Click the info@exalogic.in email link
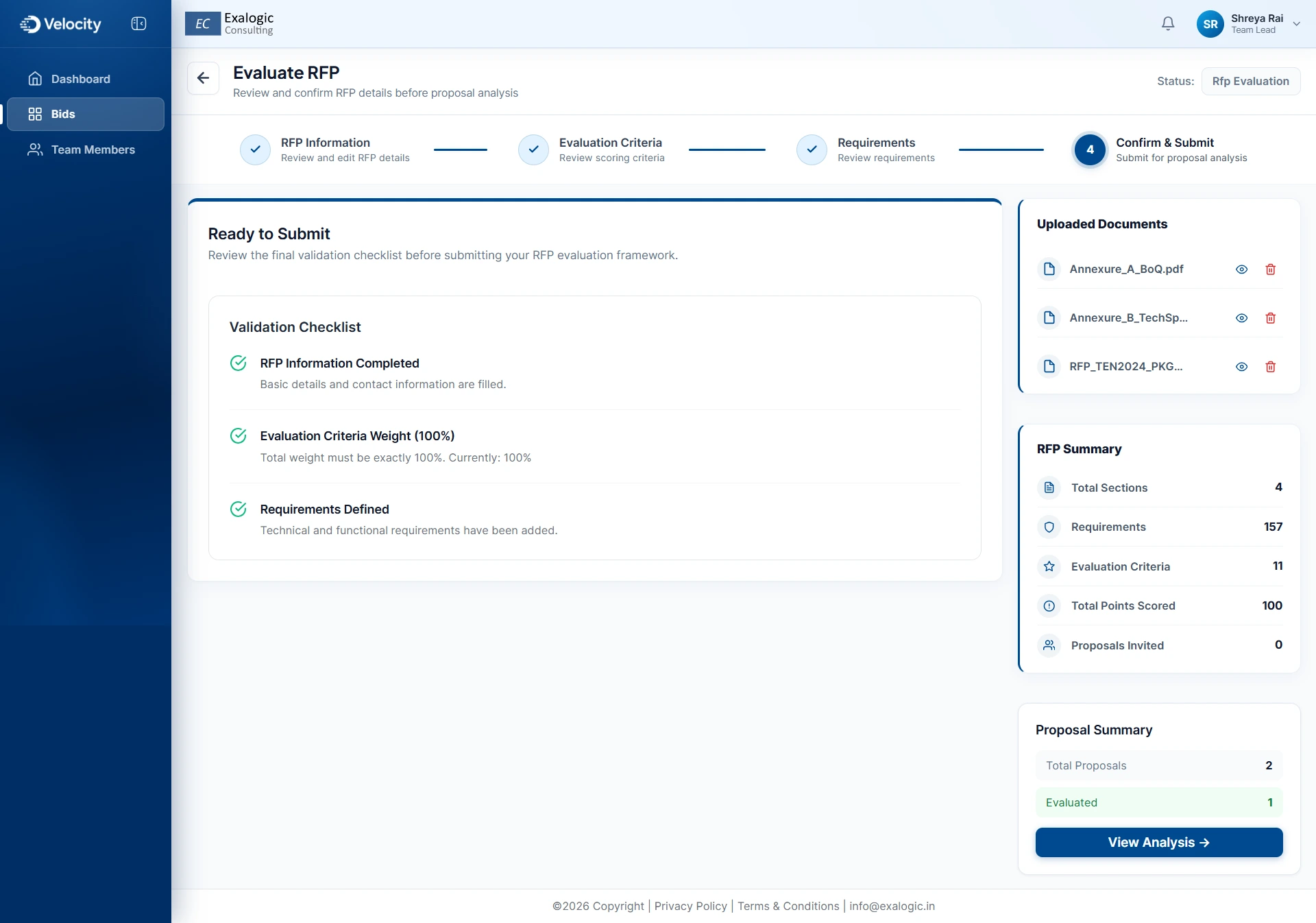 pyautogui.click(x=892, y=907)
